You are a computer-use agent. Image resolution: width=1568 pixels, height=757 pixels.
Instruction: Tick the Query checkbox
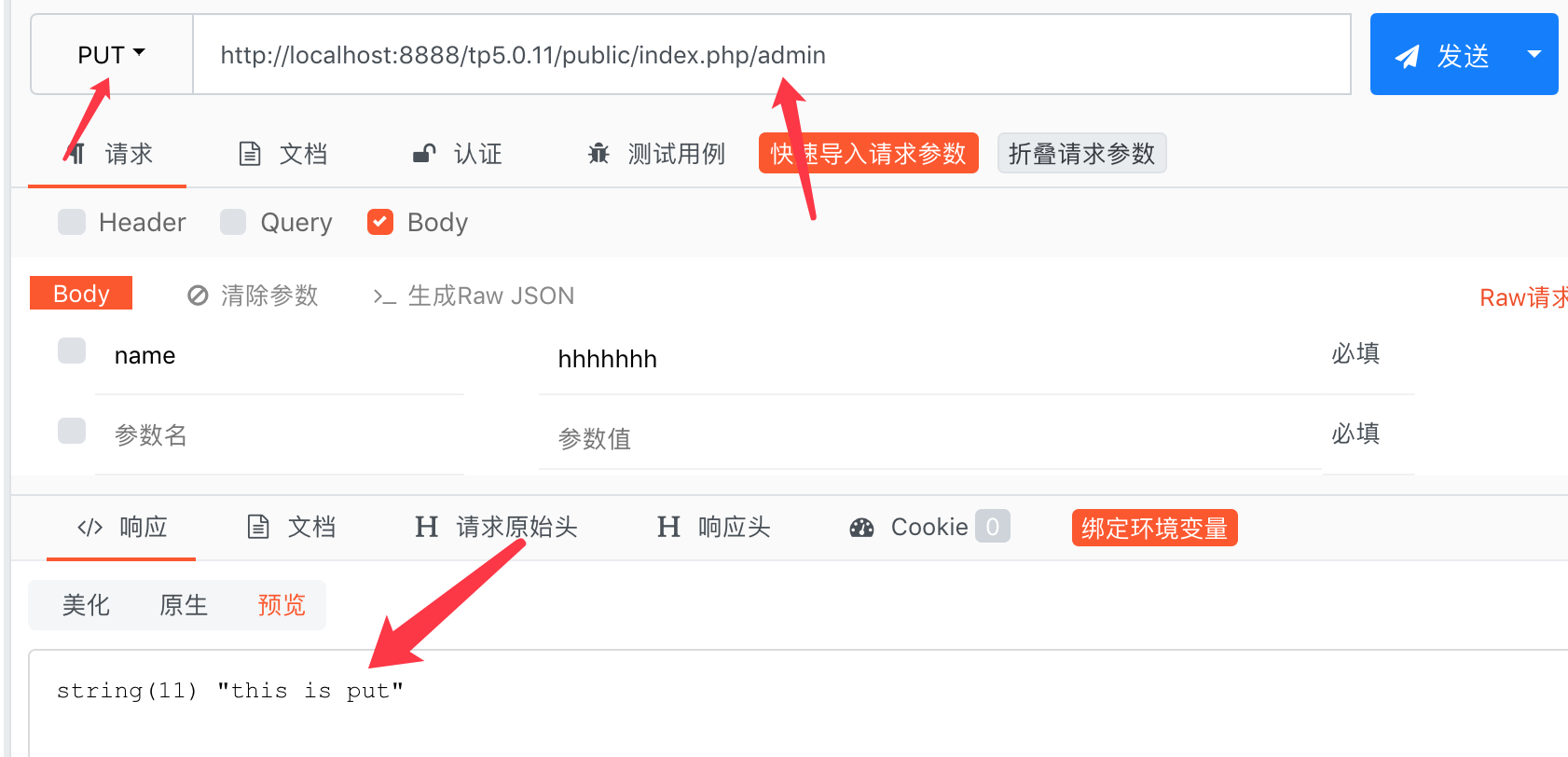coord(233,222)
